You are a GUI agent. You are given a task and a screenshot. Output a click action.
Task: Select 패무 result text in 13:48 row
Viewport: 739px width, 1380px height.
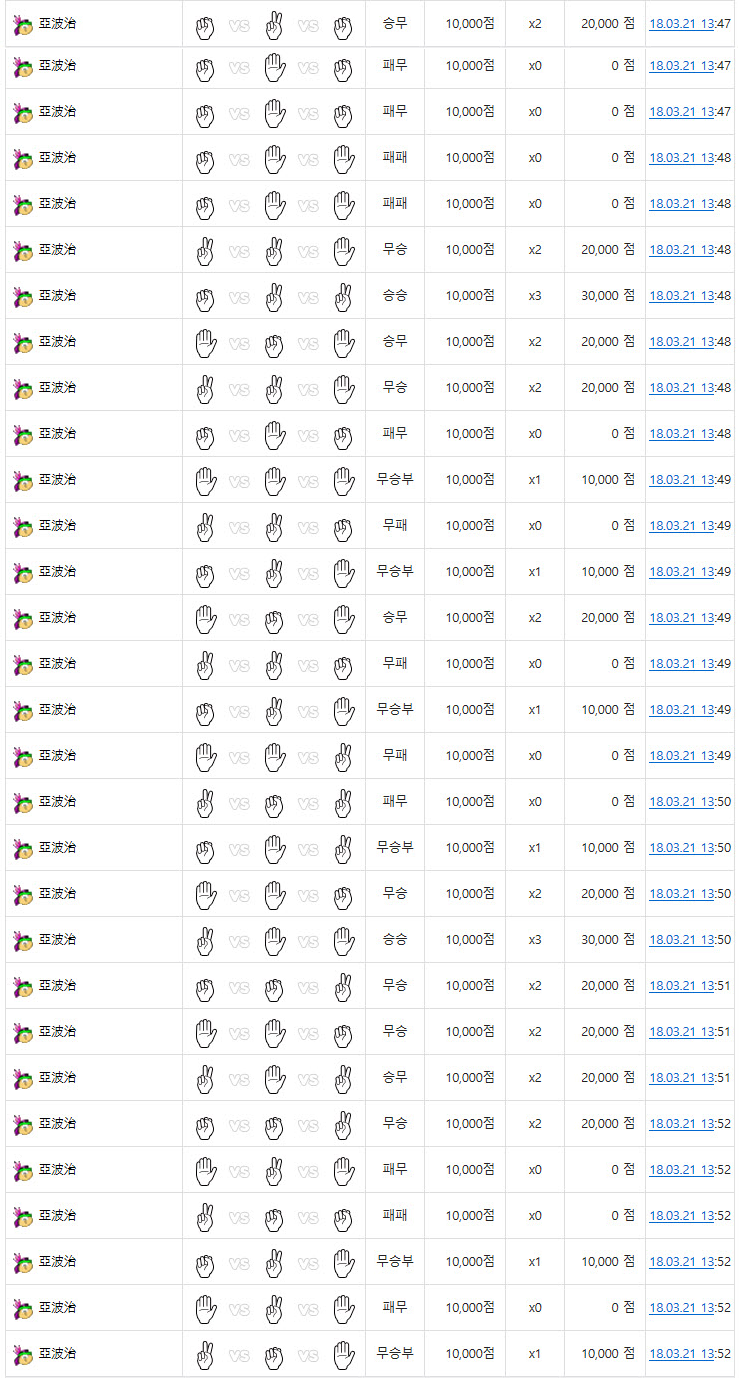click(x=395, y=433)
